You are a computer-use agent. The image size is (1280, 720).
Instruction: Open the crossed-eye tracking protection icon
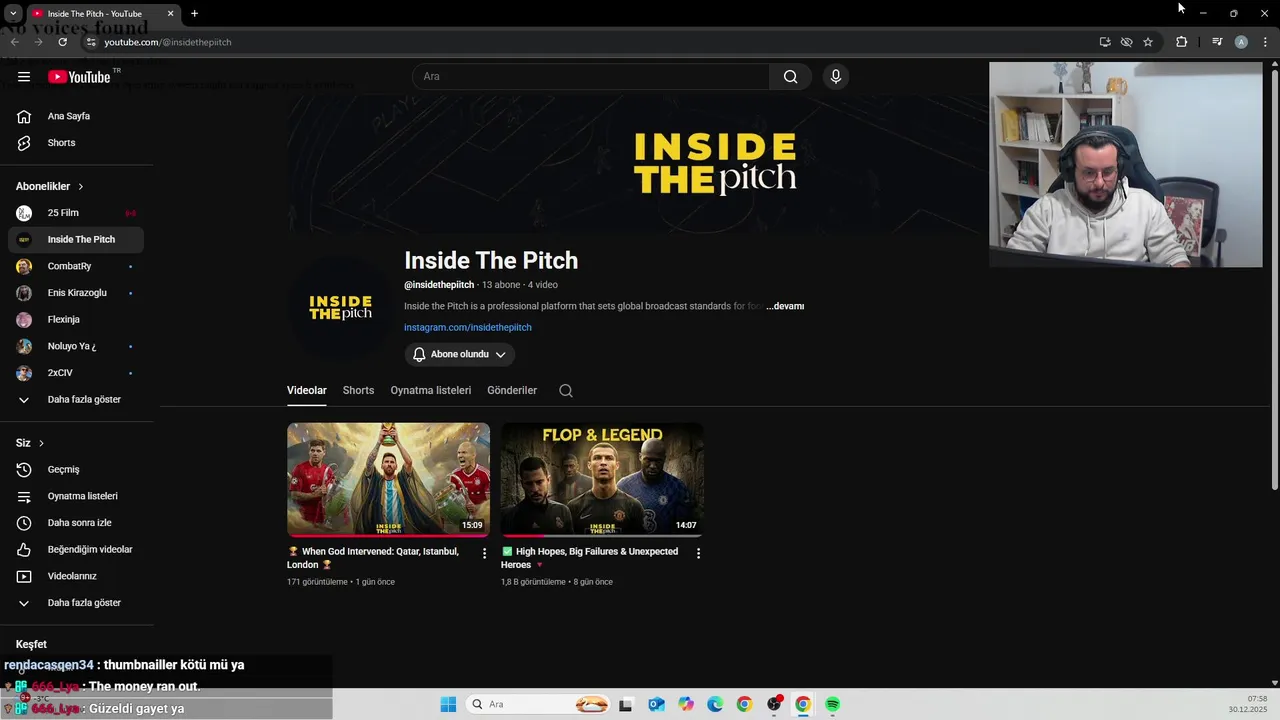click(x=1126, y=42)
